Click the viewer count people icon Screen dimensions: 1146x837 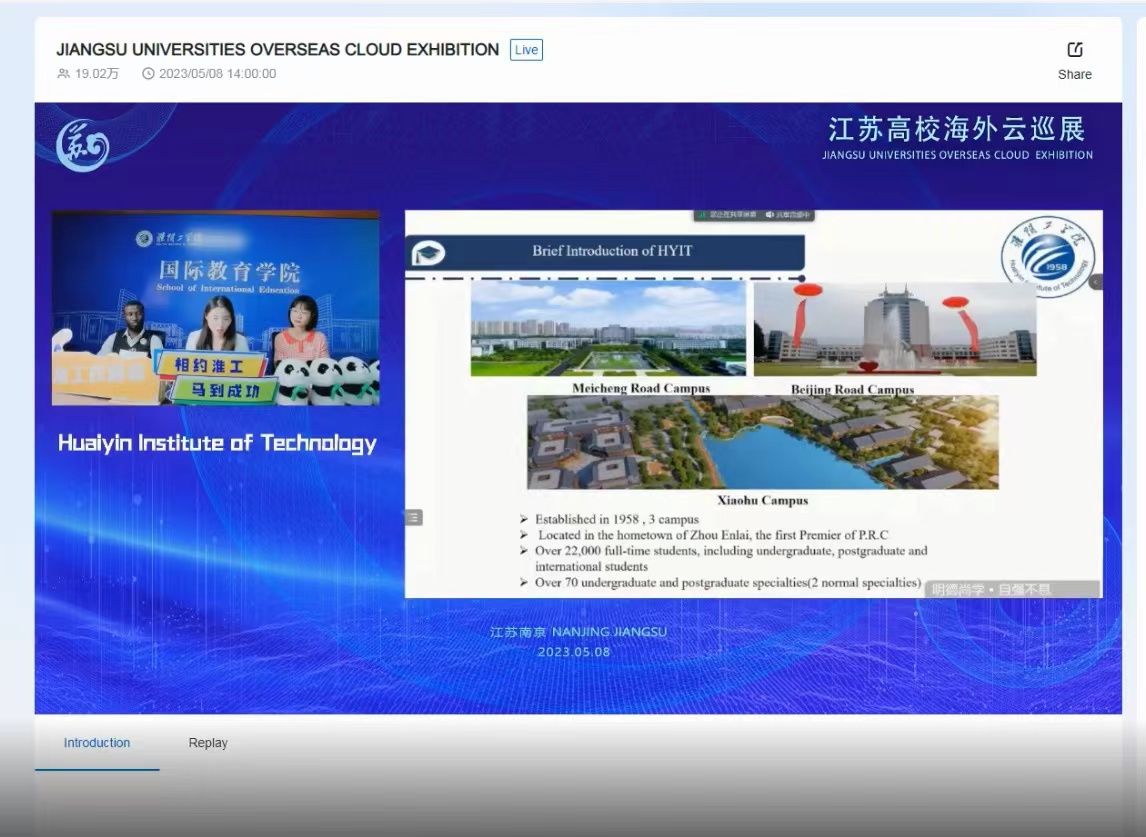click(64, 74)
